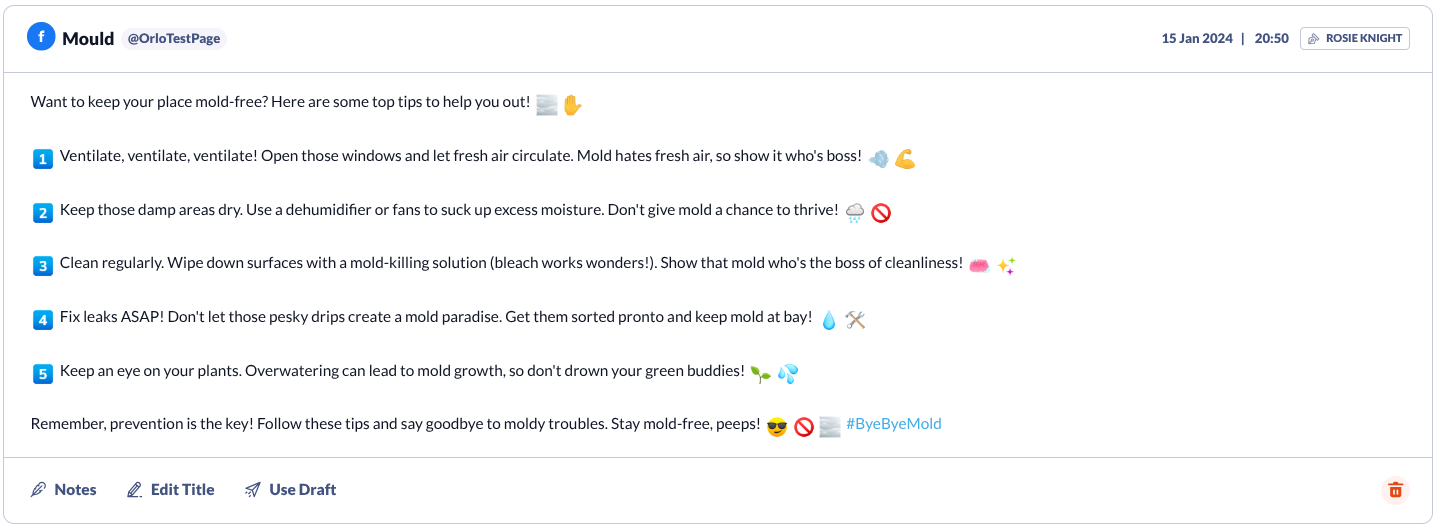Click the sunglasses face emoji
This screenshot has width=1450, height=528.
(777, 427)
